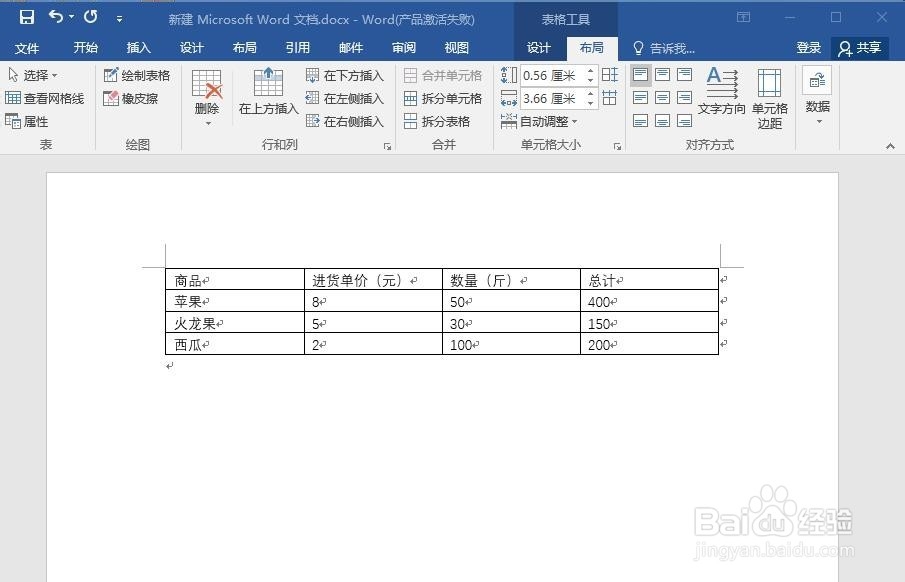Toggle 查看网格线 gridlines
This screenshot has width=905, height=582.
pyautogui.click(x=45, y=98)
